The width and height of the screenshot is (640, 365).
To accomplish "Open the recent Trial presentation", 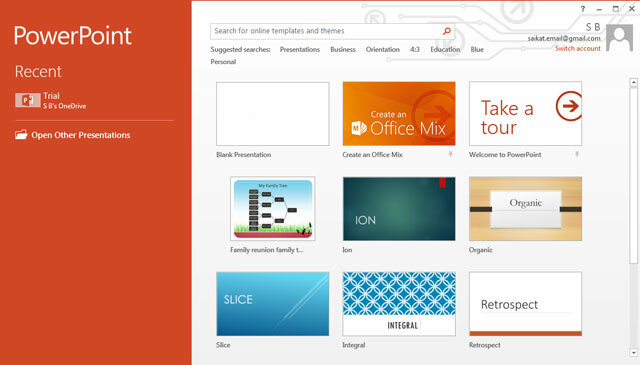I will coord(94,100).
